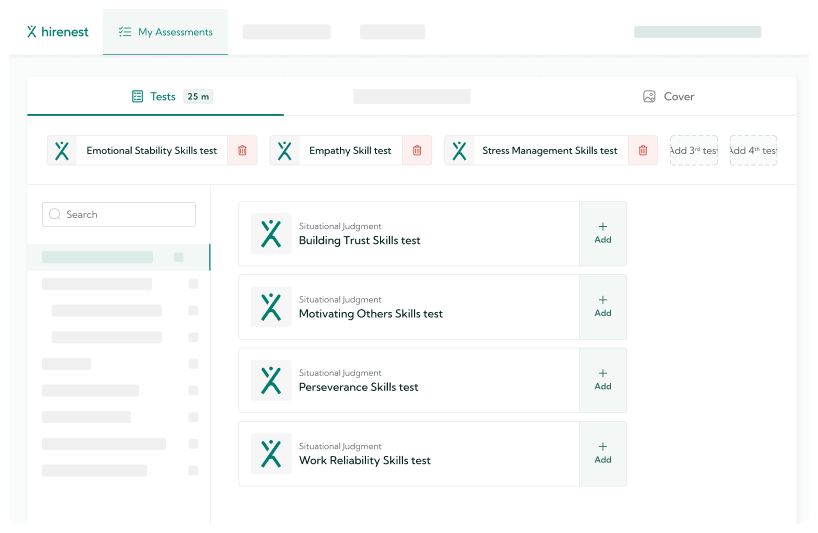Click the magnifier icon in Search
The width and height of the screenshot is (818, 533).
tap(55, 214)
